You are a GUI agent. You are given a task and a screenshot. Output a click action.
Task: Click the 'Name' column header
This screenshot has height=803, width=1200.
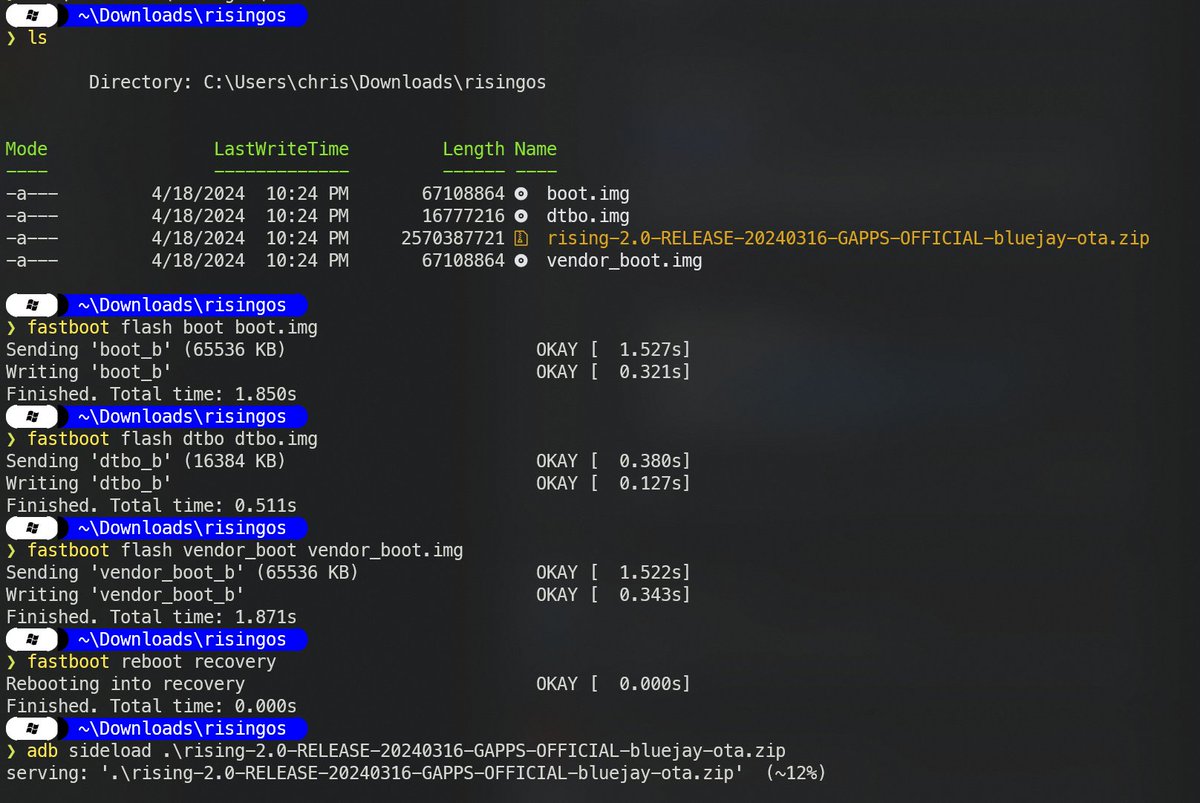pos(535,149)
